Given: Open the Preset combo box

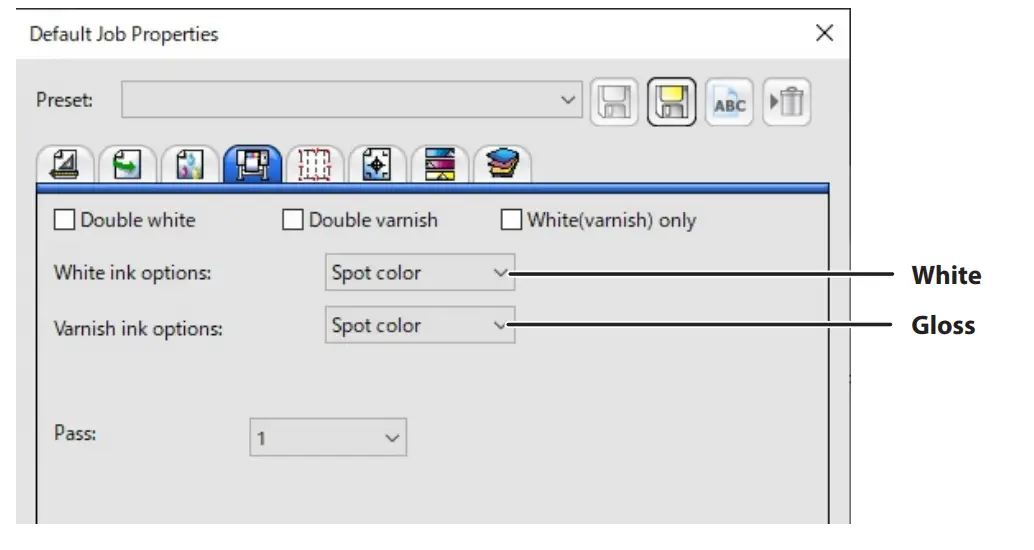Looking at the screenshot, I should [351, 101].
